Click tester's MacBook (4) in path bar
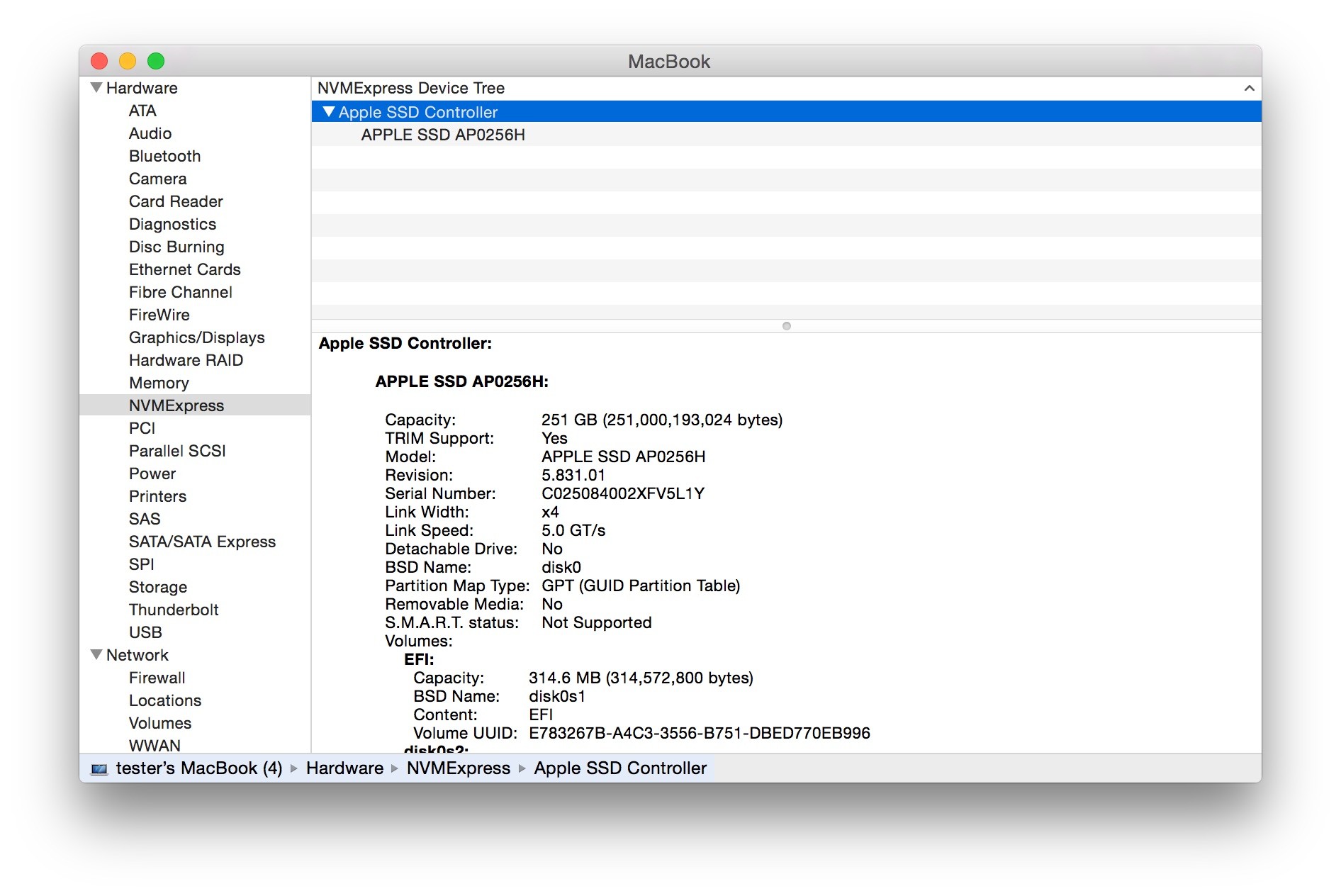This screenshot has height=896, width=1341. coord(199,768)
